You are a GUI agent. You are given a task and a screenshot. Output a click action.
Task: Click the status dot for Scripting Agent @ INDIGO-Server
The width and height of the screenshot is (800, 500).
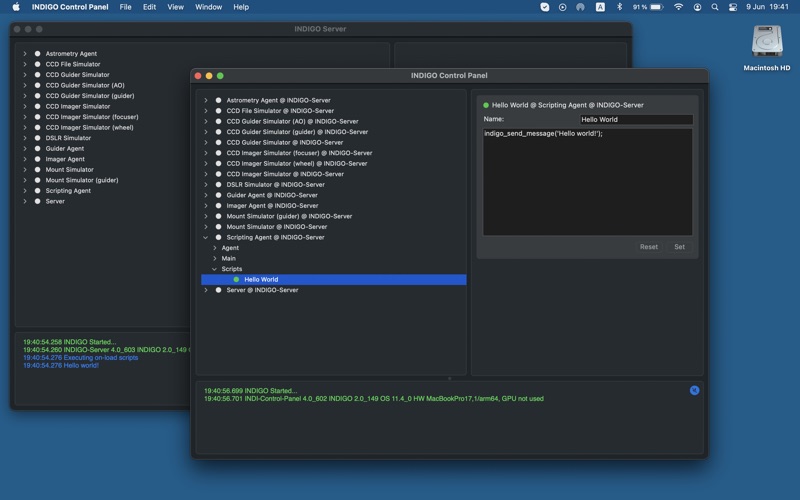click(218, 237)
